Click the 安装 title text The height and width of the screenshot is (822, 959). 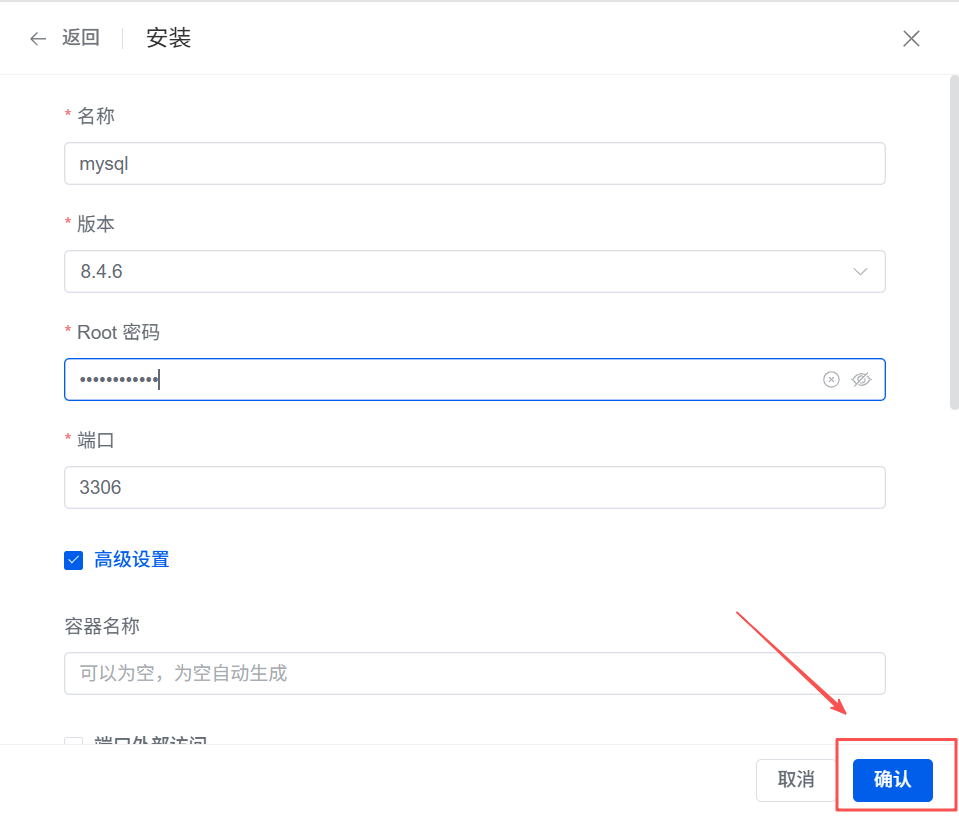(x=168, y=38)
